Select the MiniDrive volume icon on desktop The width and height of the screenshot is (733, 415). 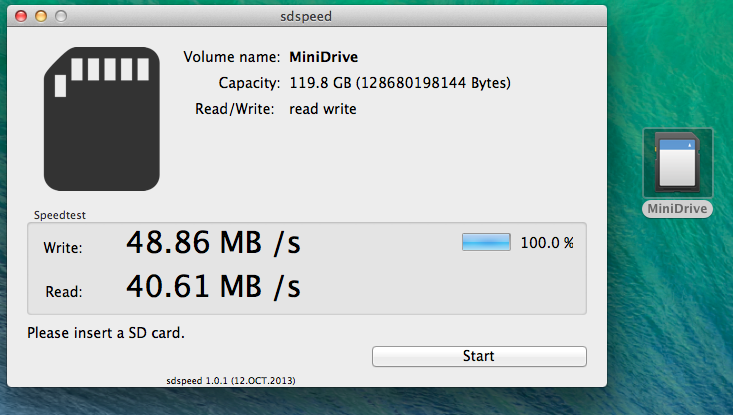point(677,163)
